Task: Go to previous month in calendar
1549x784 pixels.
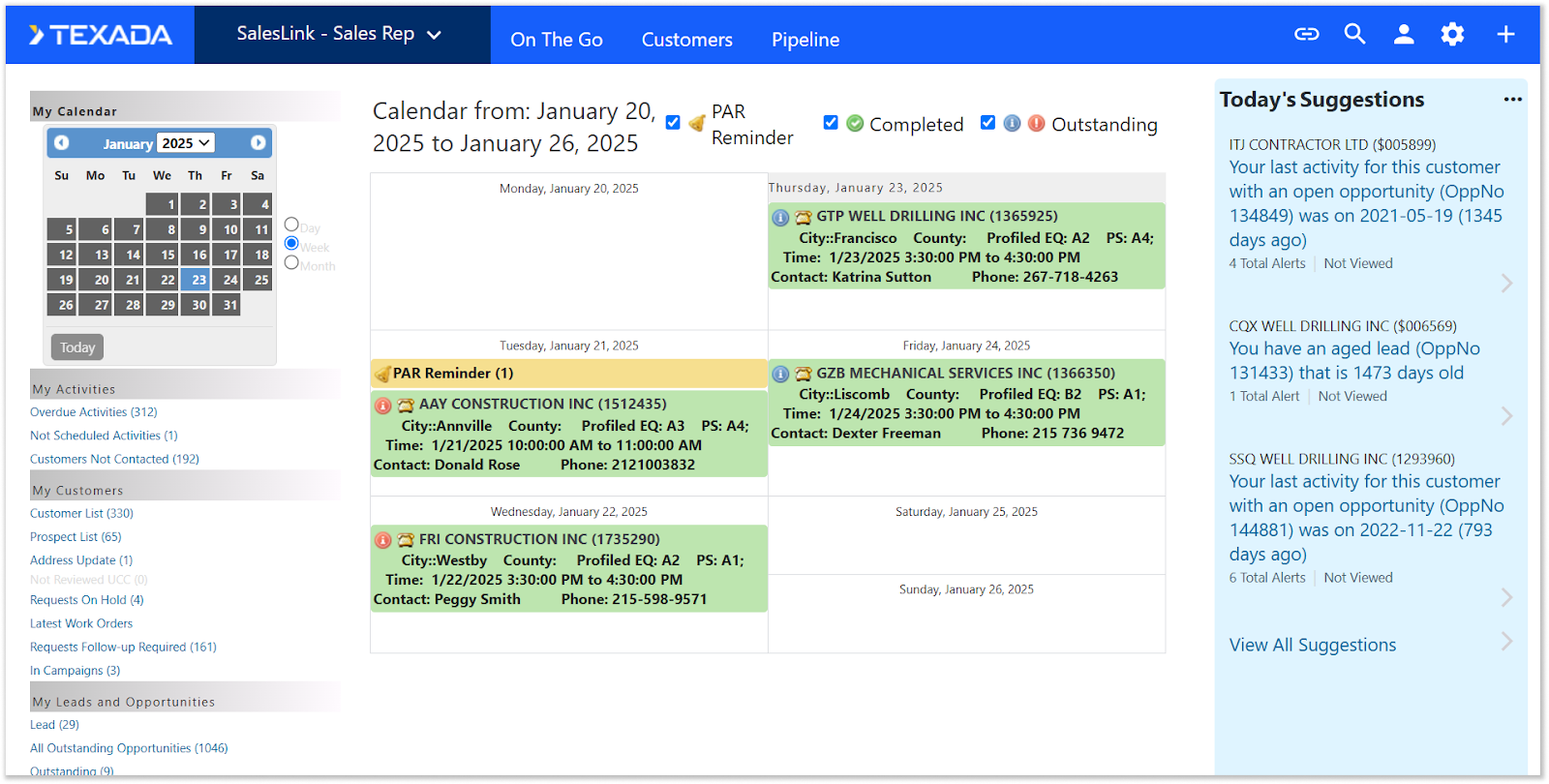Action: click(62, 143)
